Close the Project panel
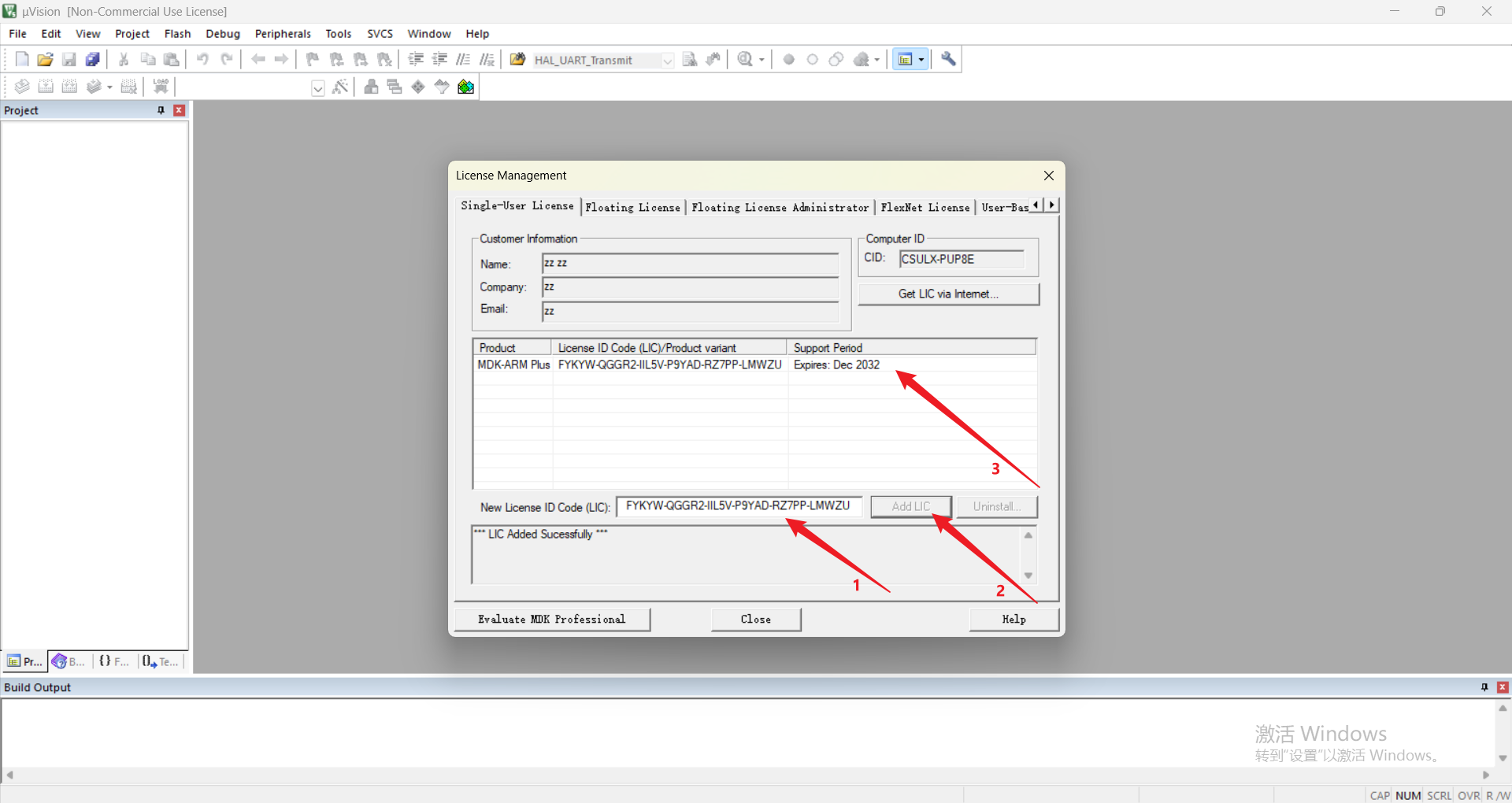1512x803 pixels. [180, 110]
